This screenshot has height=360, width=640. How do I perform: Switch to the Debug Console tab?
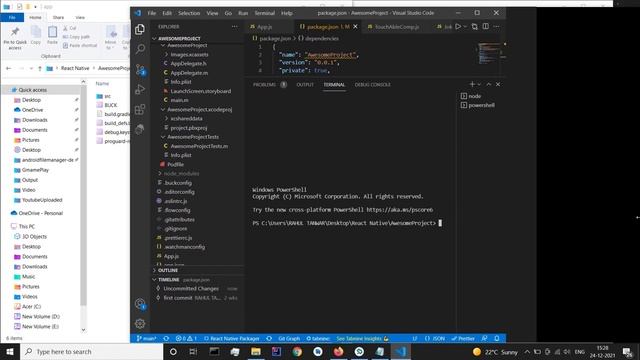pos(372,84)
